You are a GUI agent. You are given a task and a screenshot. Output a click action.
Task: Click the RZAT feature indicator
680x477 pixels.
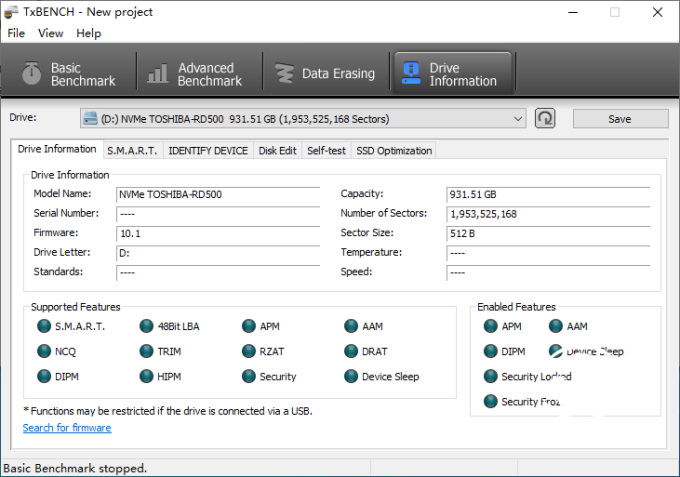tap(248, 351)
